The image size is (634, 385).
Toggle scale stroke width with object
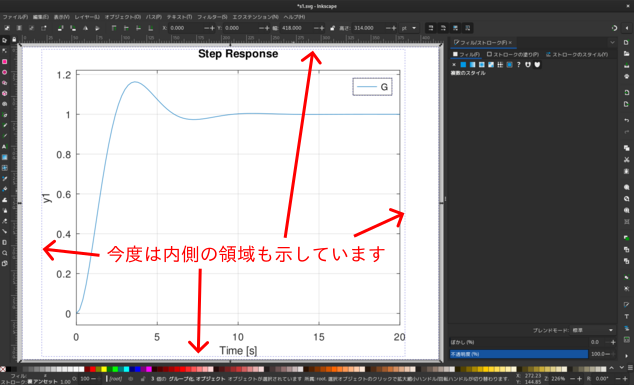click(x=431, y=28)
